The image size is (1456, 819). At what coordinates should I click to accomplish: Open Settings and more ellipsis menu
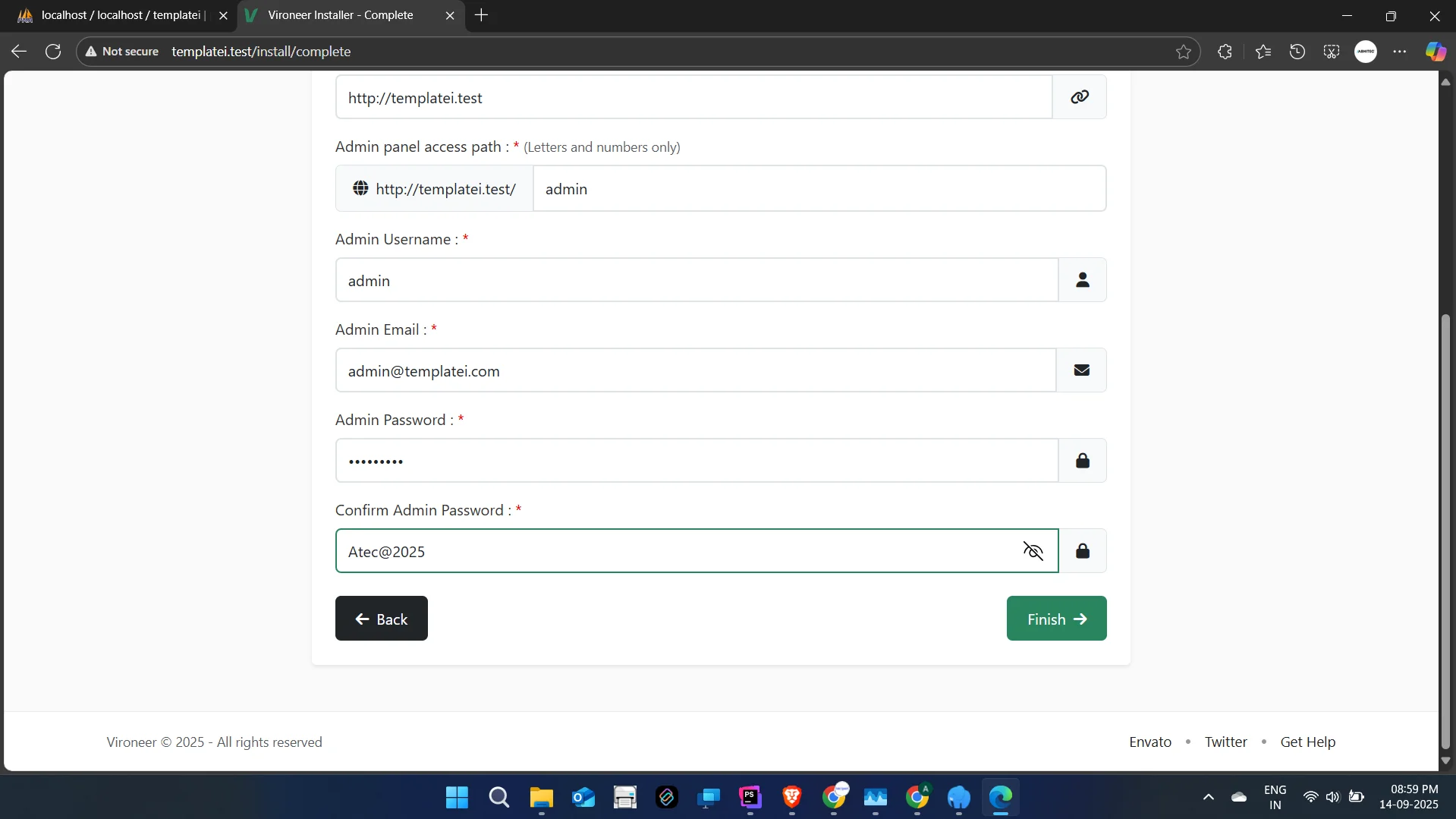click(x=1399, y=52)
